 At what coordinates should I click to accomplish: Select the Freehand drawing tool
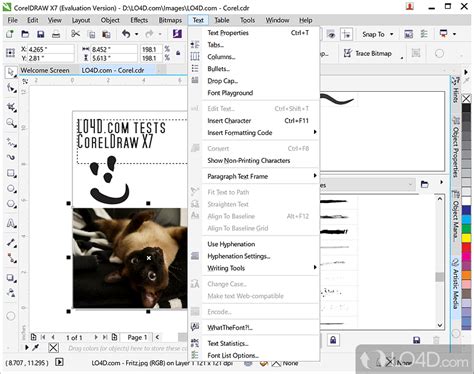point(11,142)
